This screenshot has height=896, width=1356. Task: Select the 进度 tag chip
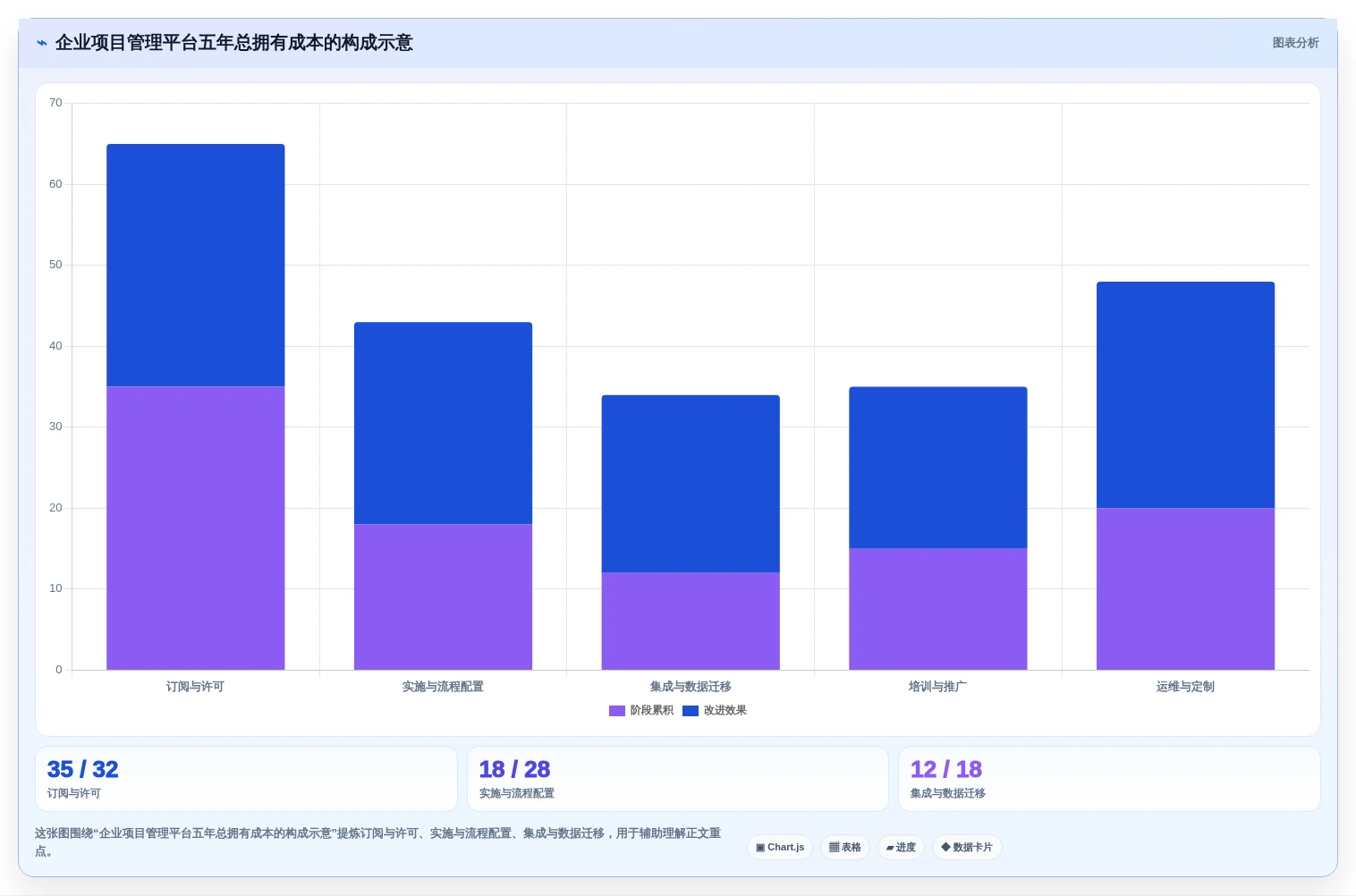pos(901,848)
